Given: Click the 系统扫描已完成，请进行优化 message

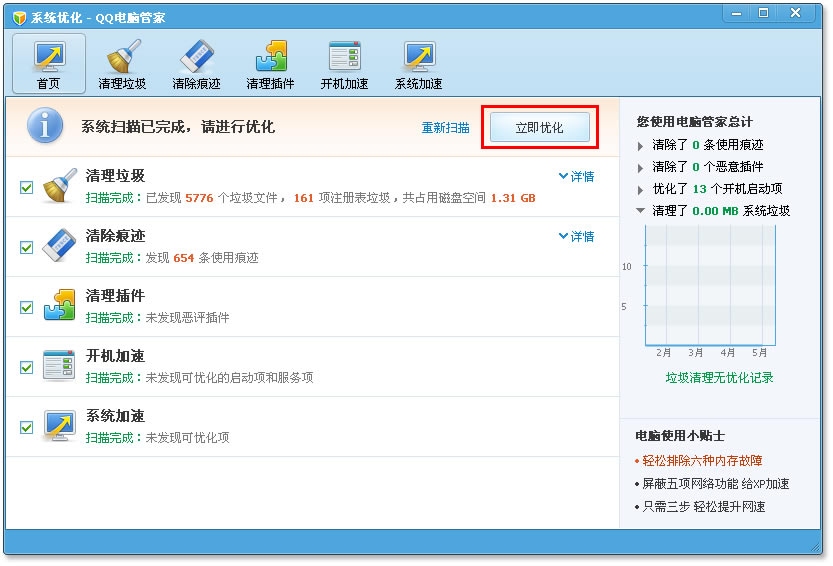Looking at the screenshot, I should coord(178,127).
